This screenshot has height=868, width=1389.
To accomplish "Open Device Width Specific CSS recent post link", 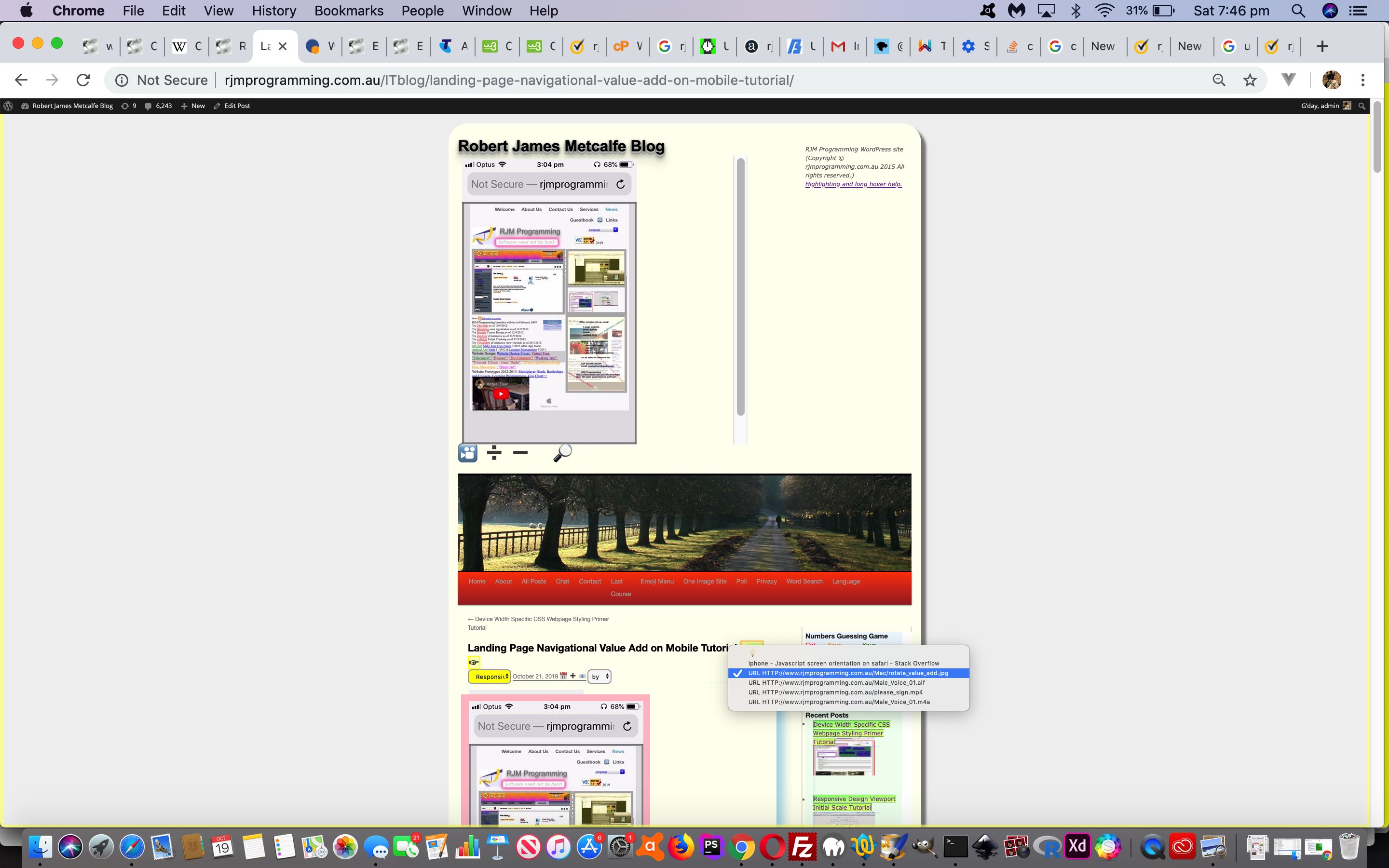I will pos(851,733).
